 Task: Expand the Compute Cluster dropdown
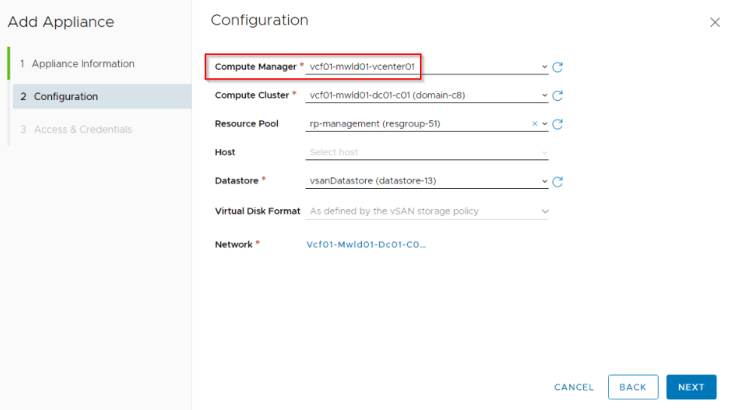tap(544, 95)
